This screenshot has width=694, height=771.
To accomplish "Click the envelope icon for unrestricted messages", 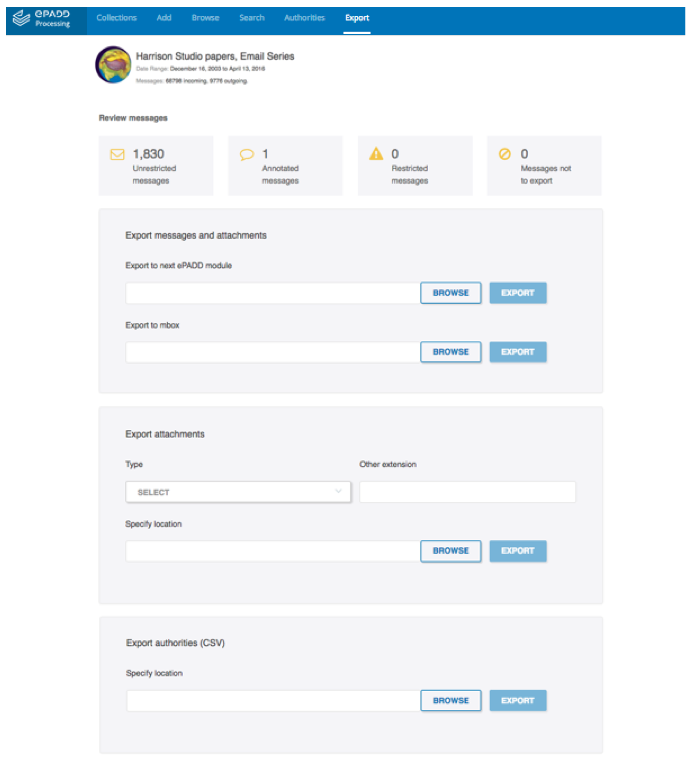I will 117,154.
